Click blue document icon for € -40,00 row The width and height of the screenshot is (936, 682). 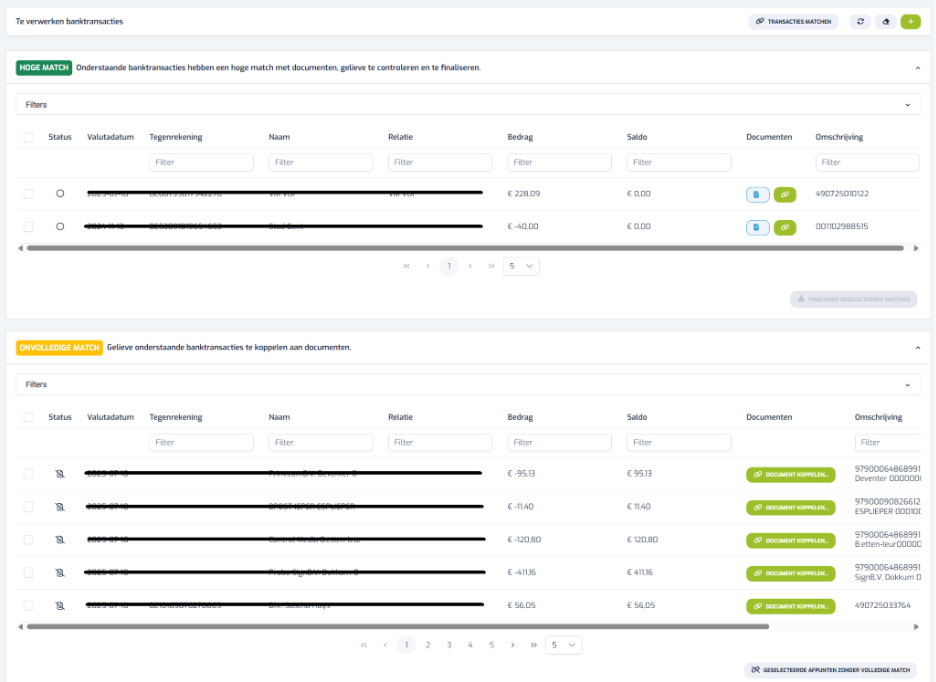point(757,228)
